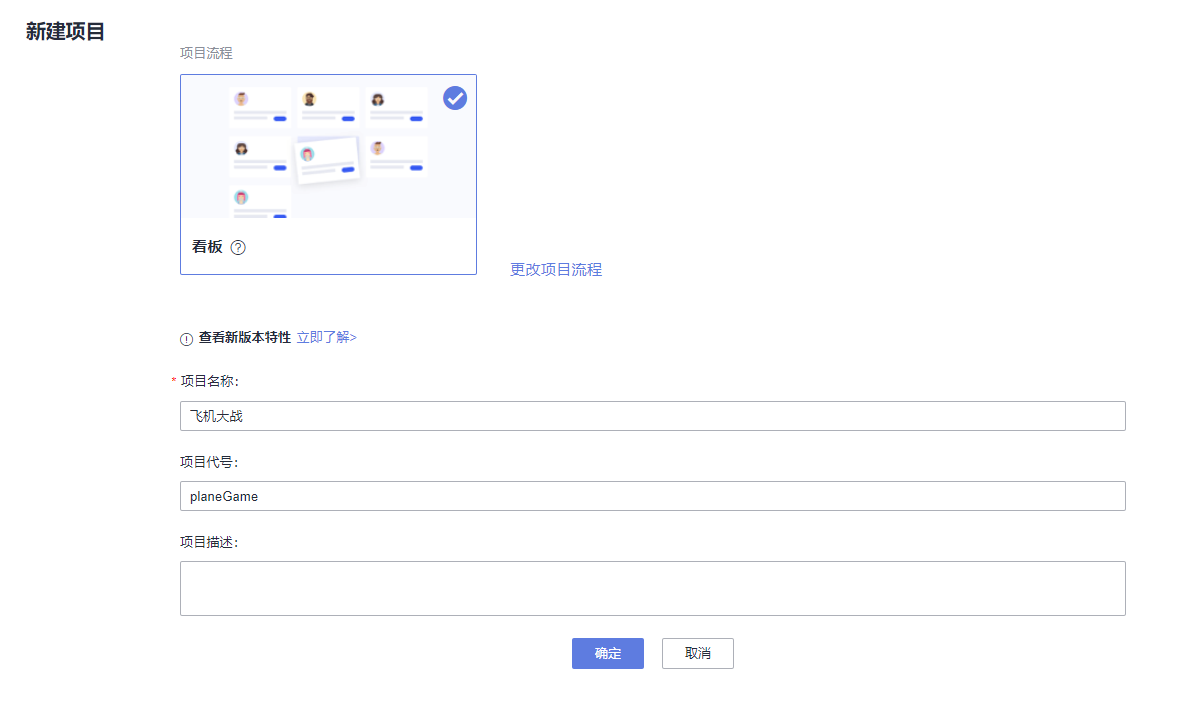
Task: Click the 项目名称 field label
Action: pos(209,381)
